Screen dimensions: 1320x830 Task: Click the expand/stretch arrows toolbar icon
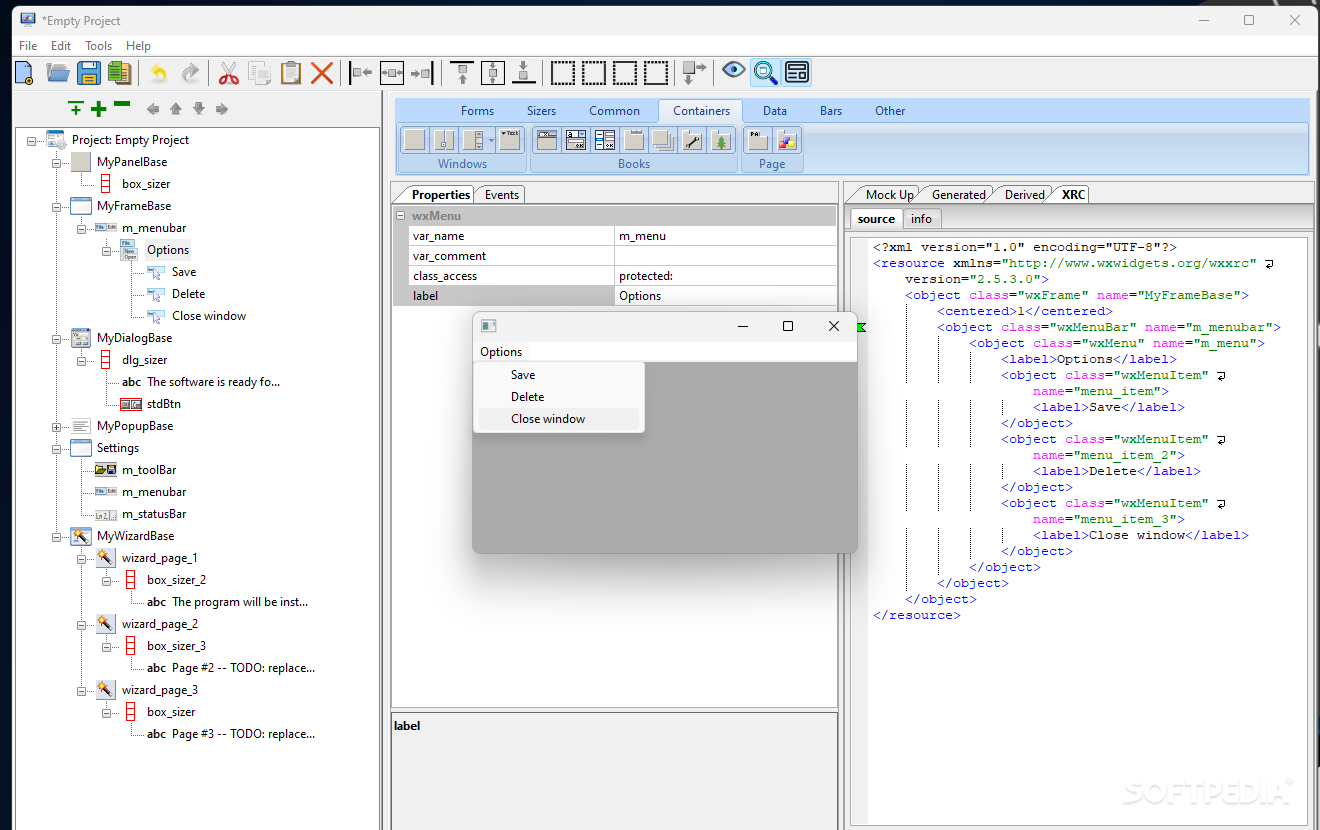pyautogui.click(x=693, y=72)
